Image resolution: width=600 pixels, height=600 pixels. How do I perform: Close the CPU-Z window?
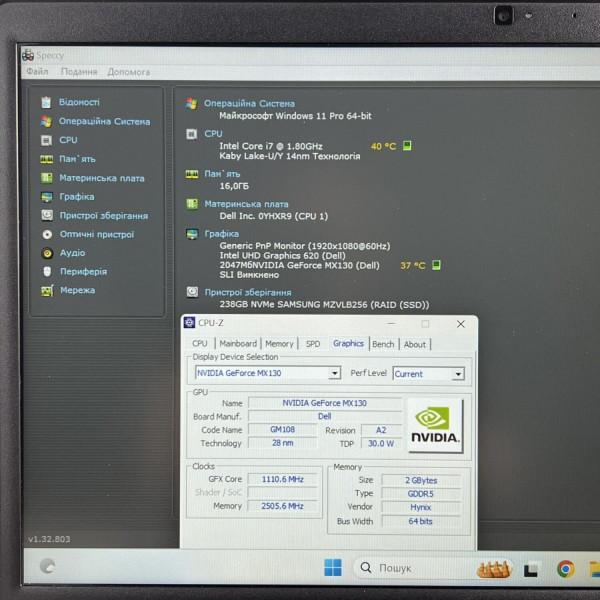(x=461, y=324)
